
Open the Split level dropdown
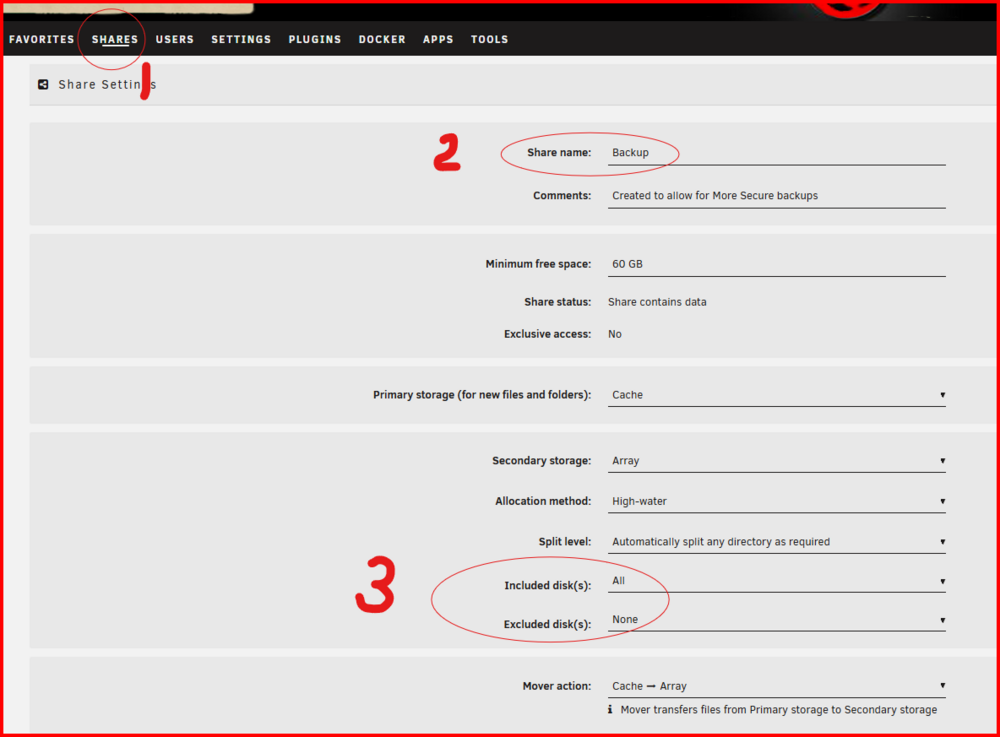pos(777,542)
